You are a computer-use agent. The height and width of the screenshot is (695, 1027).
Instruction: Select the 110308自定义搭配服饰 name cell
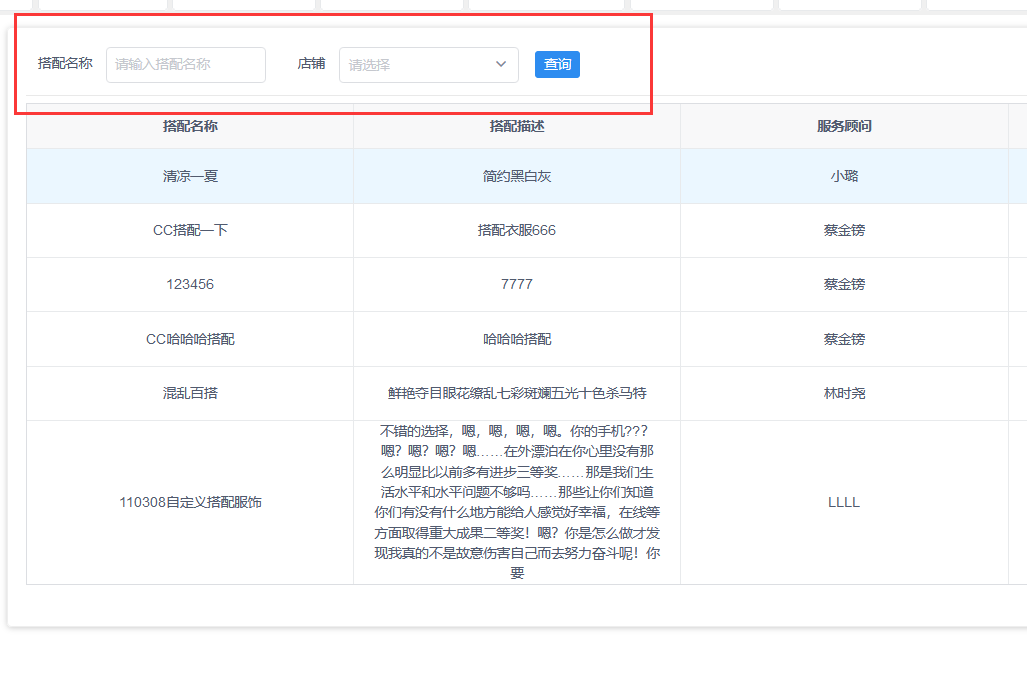(190, 502)
